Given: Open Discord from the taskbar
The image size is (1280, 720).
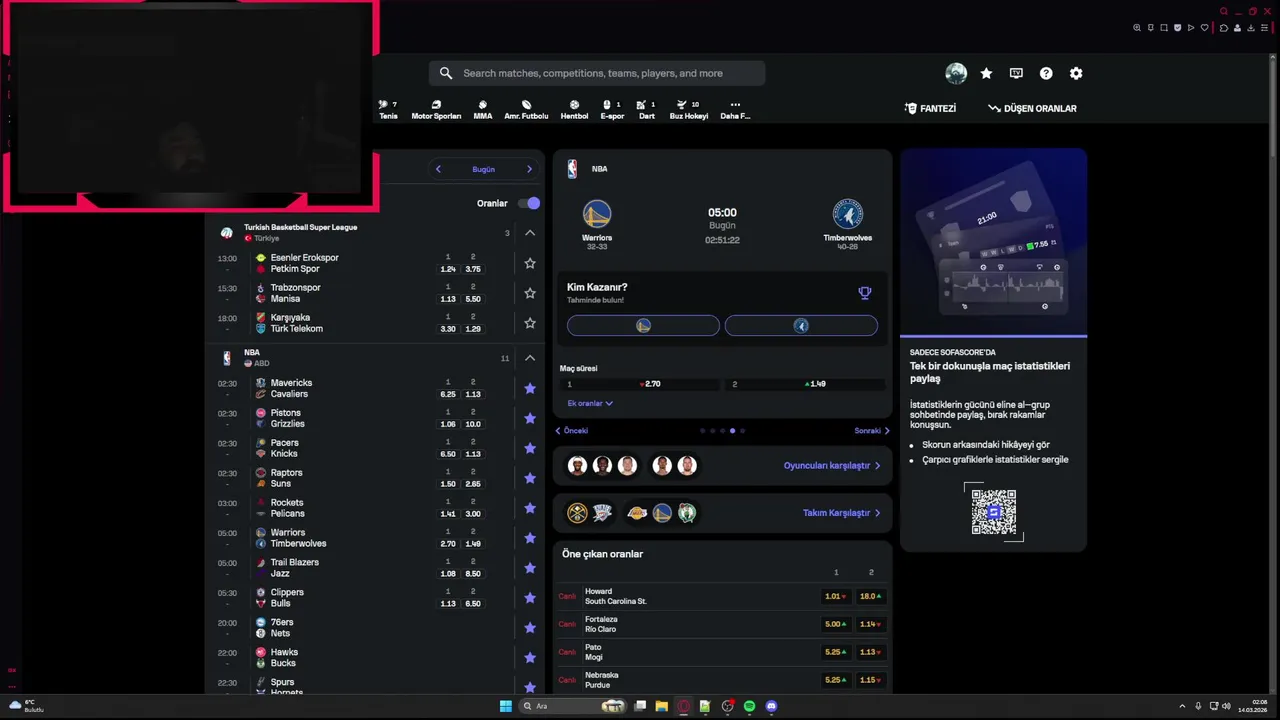Looking at the screenshot, I should (771, 706).
